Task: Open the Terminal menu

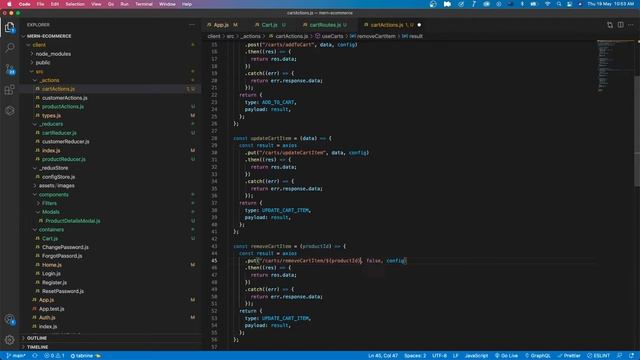Action: (144, 4)
